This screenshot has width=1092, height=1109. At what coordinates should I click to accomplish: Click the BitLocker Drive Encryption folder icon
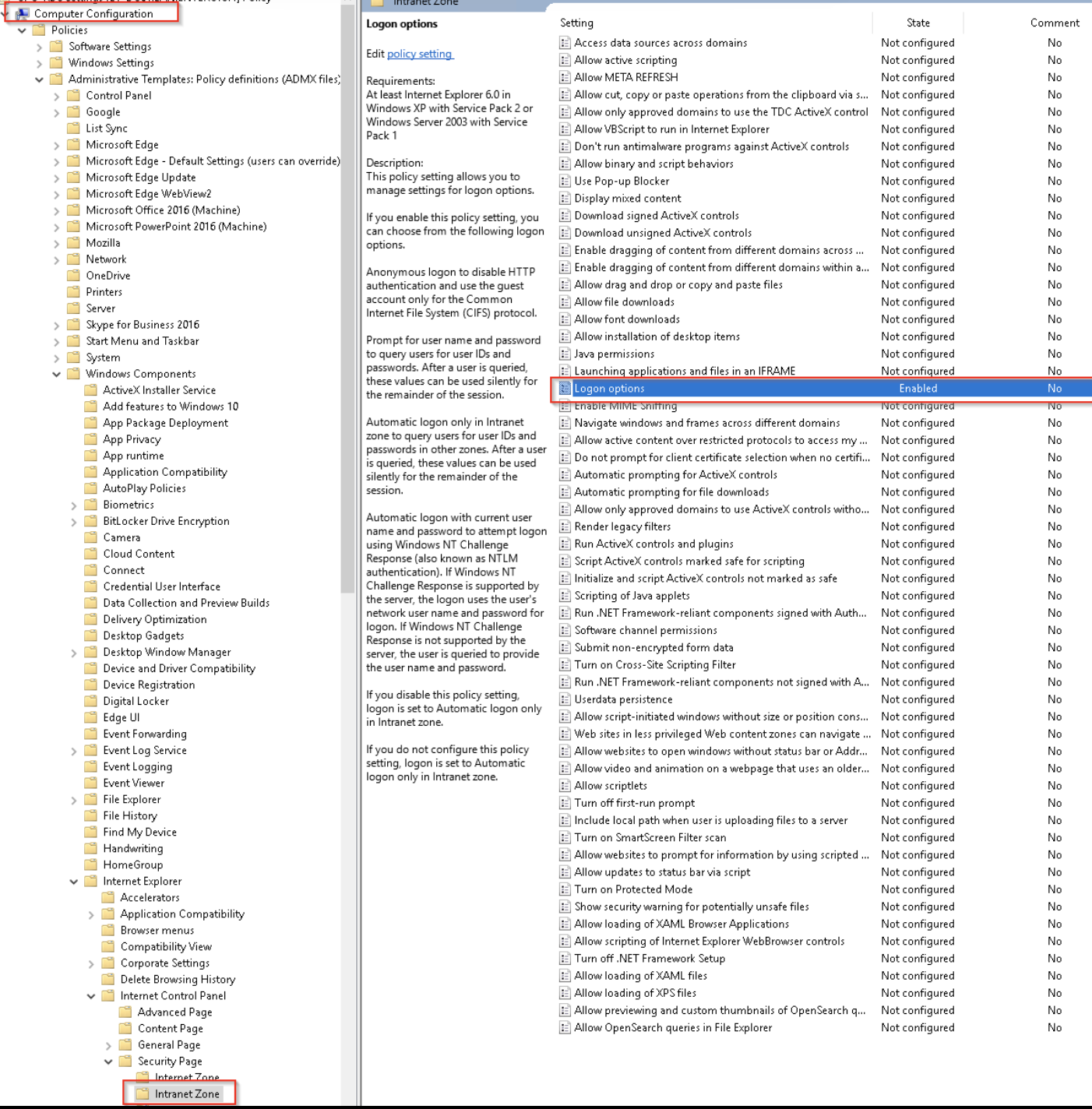coord(91,522)
